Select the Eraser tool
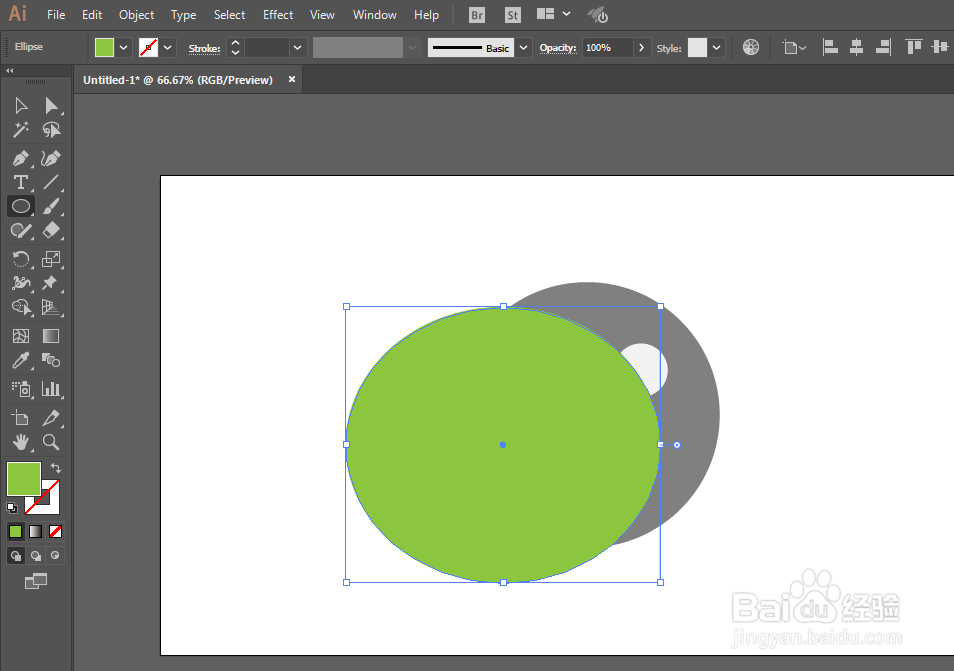Screen dimensions: 954x671 (x=51, y=231)
